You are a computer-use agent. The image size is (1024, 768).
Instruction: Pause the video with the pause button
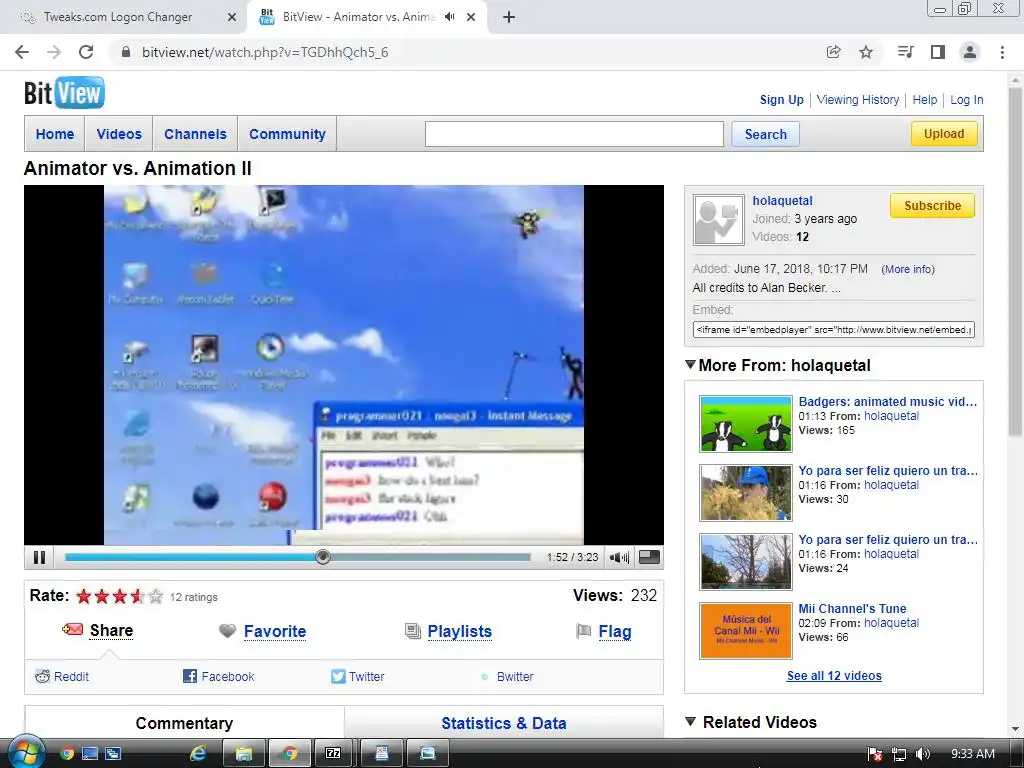tap(39, 557)
